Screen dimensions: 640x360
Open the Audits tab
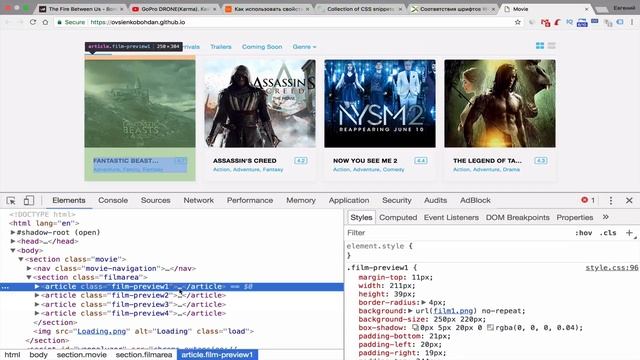click(436, 200)
